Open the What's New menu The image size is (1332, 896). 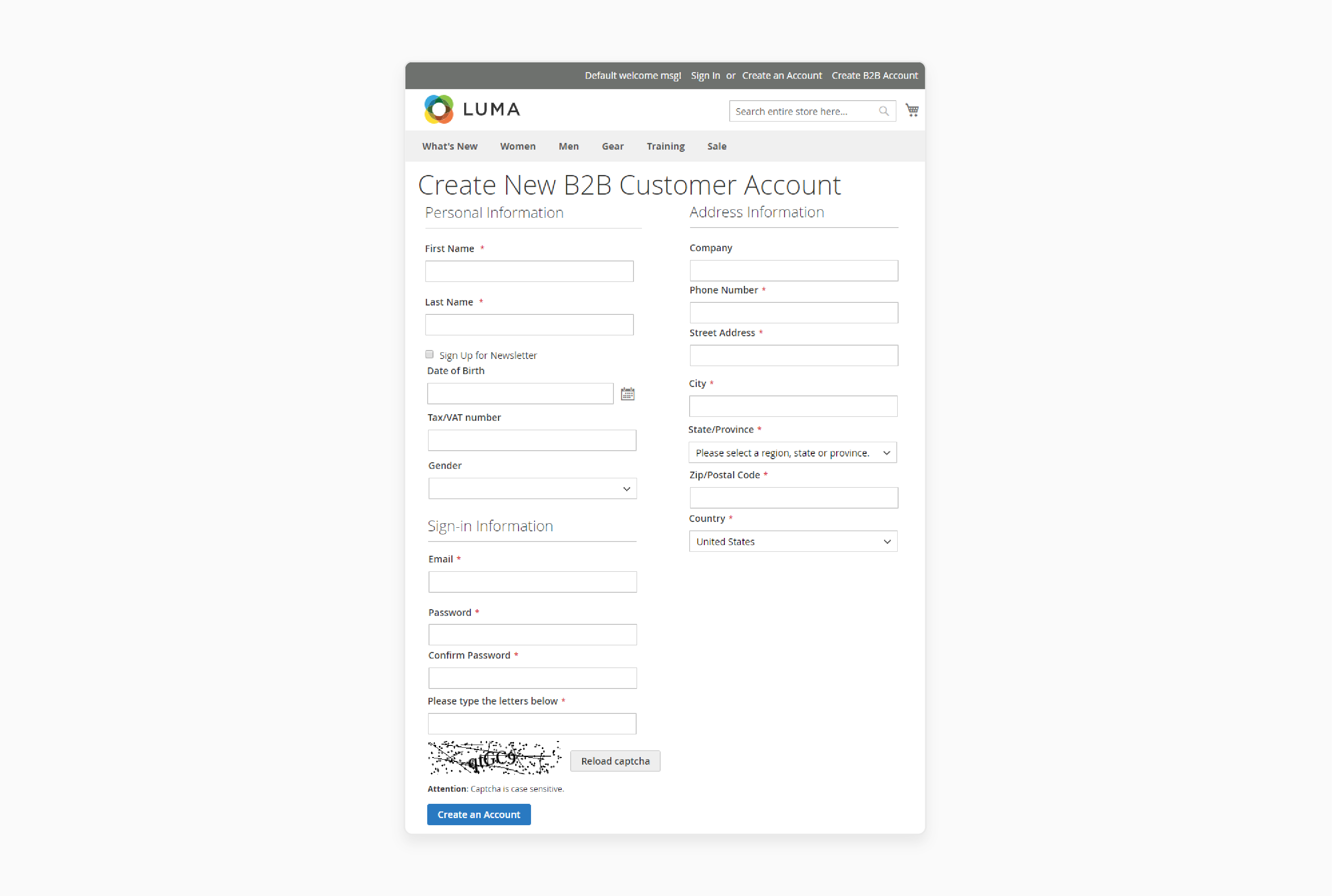(x=450, y=146)
